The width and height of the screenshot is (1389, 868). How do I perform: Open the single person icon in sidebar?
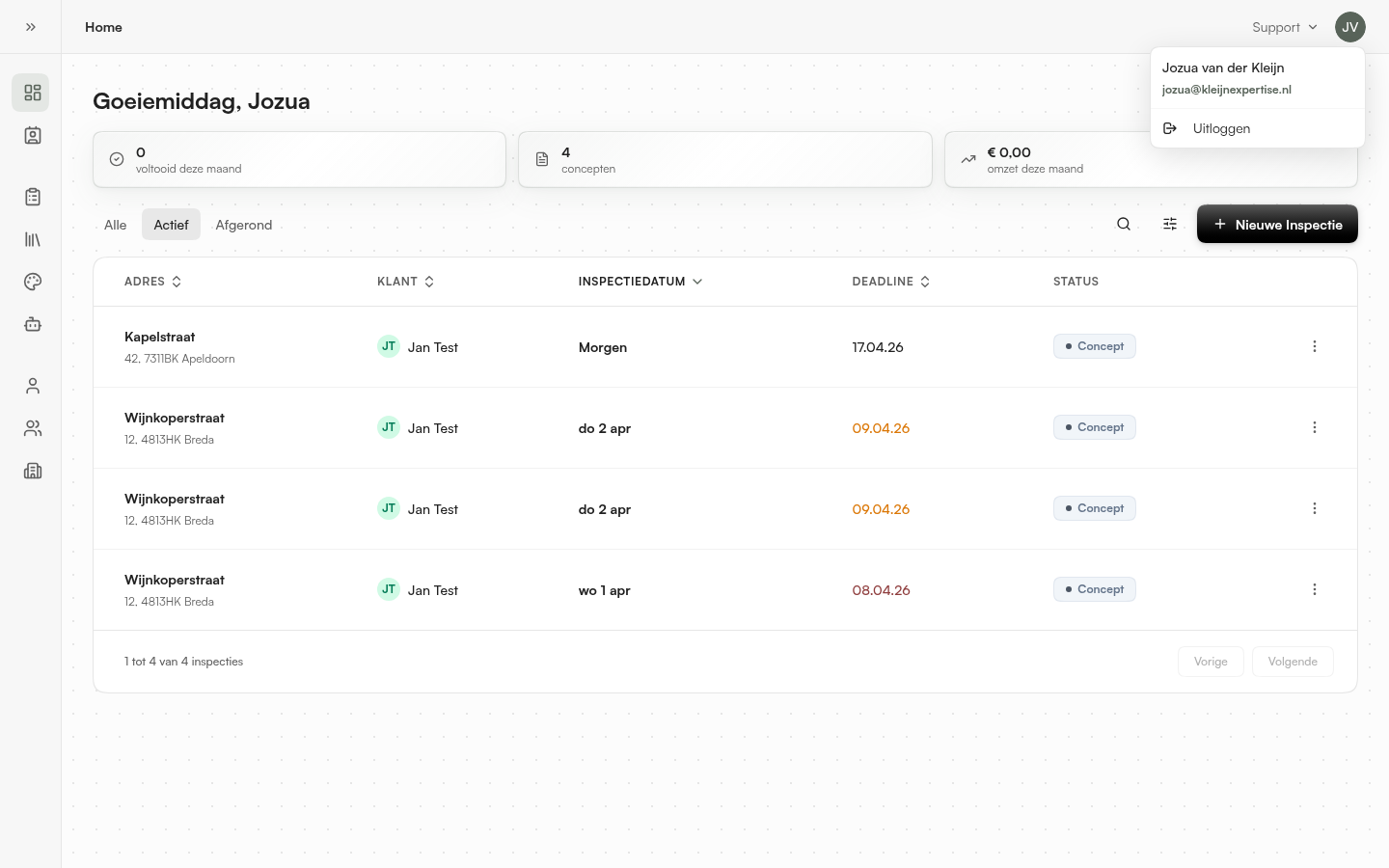tap(33, 386)
